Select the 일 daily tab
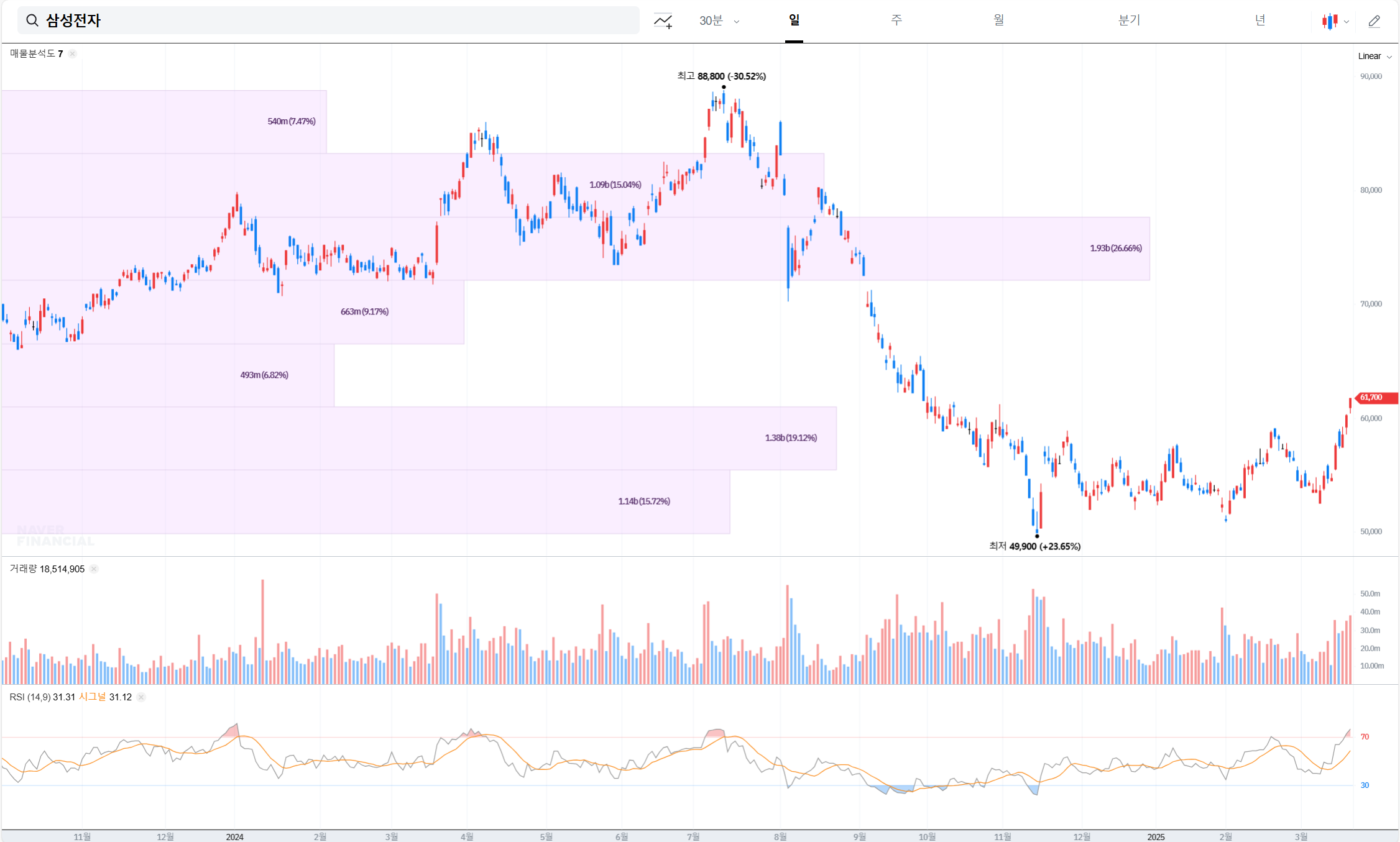 794,21
